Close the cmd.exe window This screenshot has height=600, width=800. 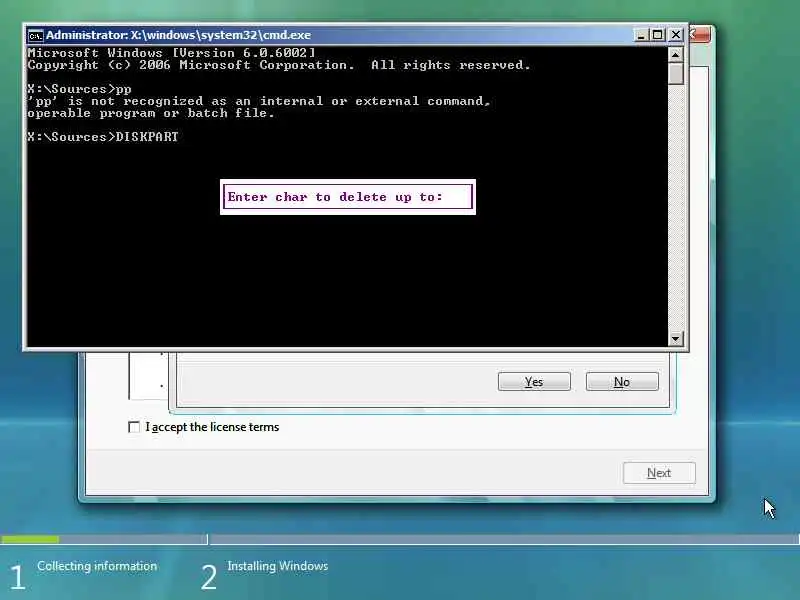coord(676,35)
